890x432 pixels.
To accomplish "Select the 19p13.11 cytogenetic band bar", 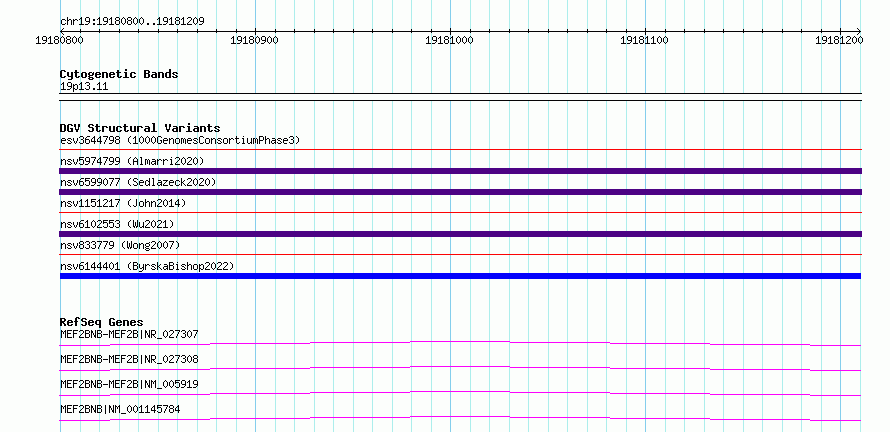I will 460,97.
